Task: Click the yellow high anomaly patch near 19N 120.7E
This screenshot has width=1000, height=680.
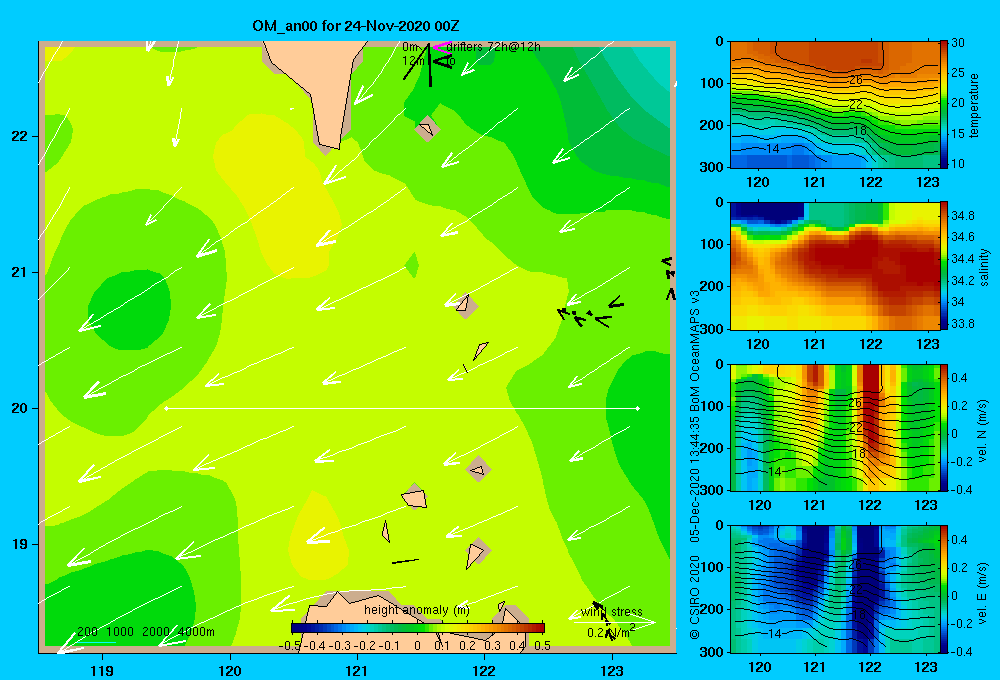Action: [x=319, y=536]
